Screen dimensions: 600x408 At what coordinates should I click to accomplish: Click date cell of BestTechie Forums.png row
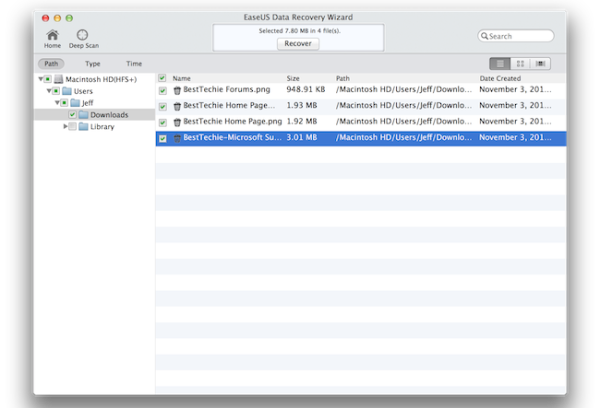pyautogui.click(x=515, y=90)
